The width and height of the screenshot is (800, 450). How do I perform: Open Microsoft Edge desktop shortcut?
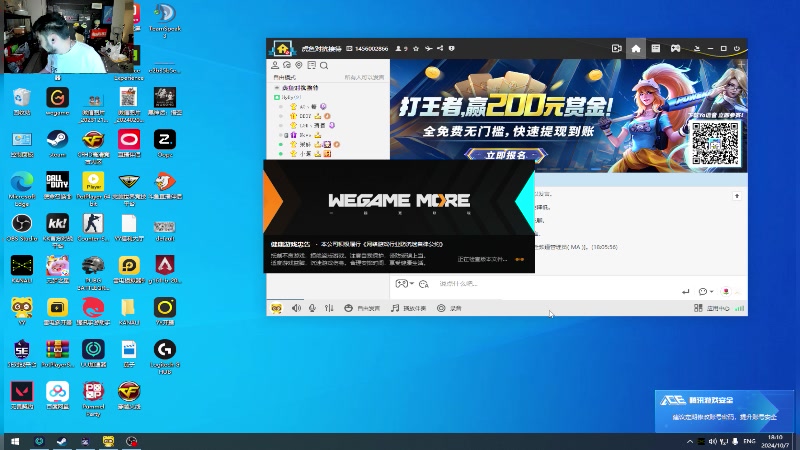tap(21, 189)
